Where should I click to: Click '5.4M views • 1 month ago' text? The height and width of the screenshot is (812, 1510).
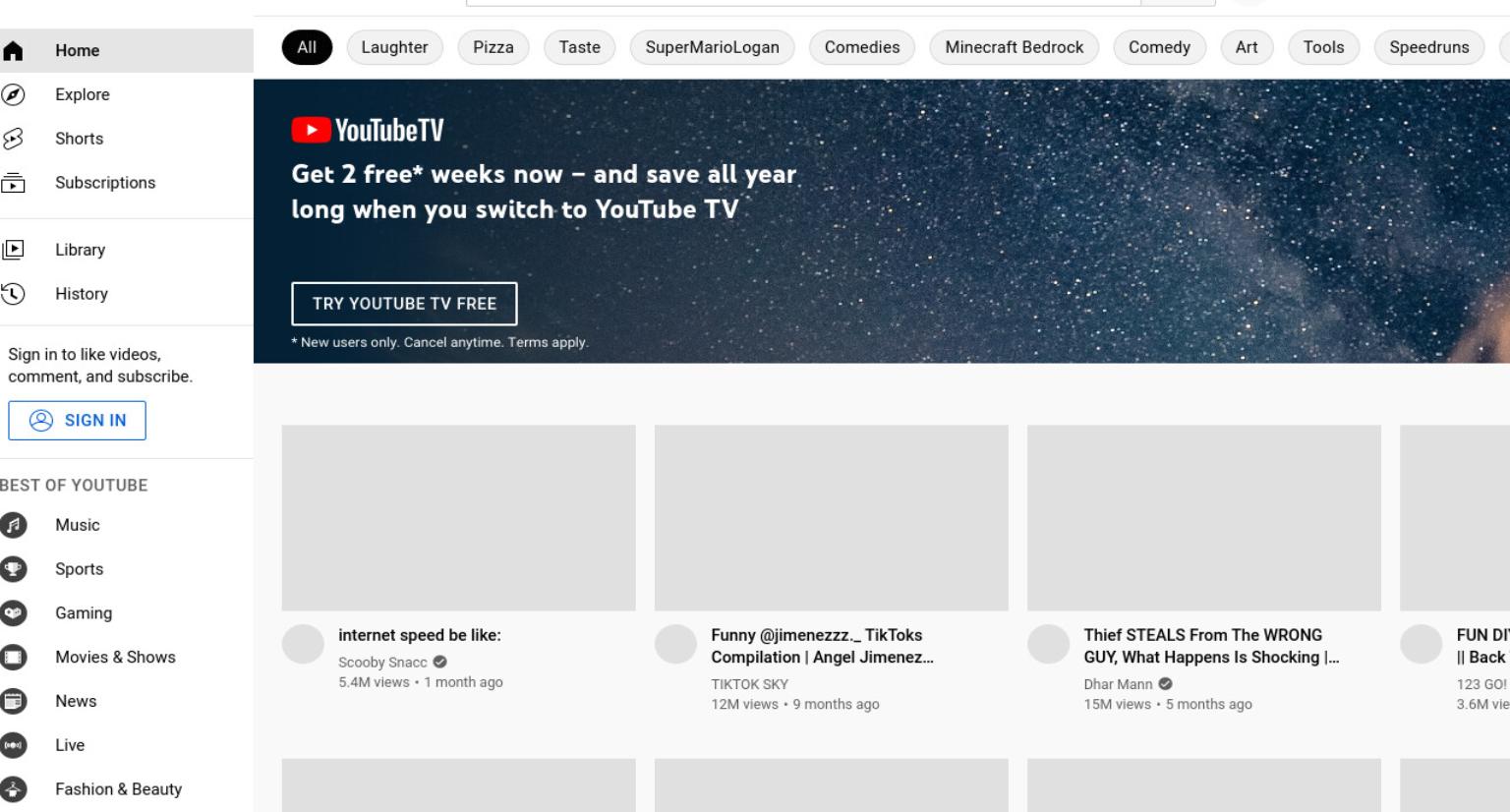tap(421, 682)
